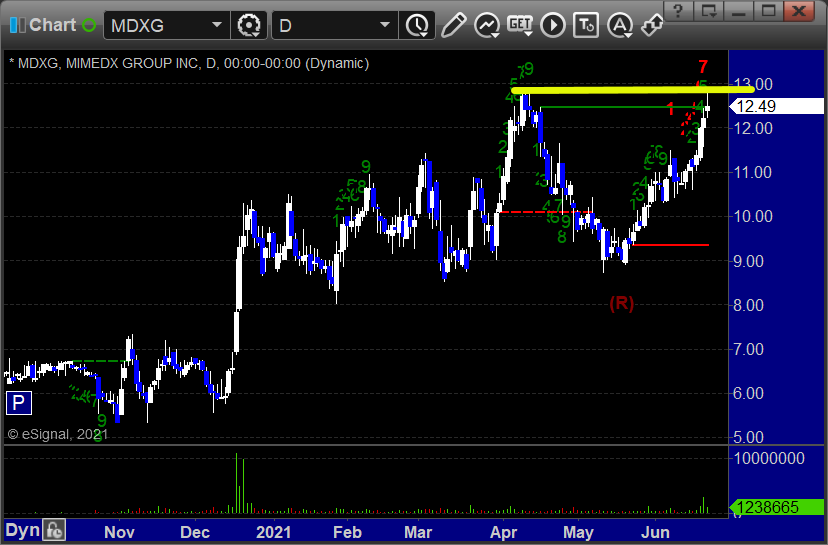Click the 12.00 price axis label
The width and height of the screenshot is (828, 545).
tap(753, 128)
